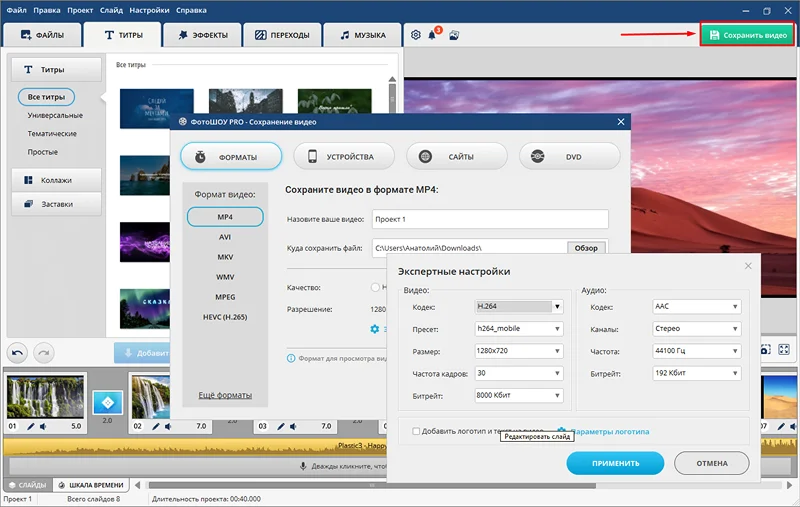Click the fullscreen preview icon
Viewport: 800px width, 507px height.
(784, 350)
